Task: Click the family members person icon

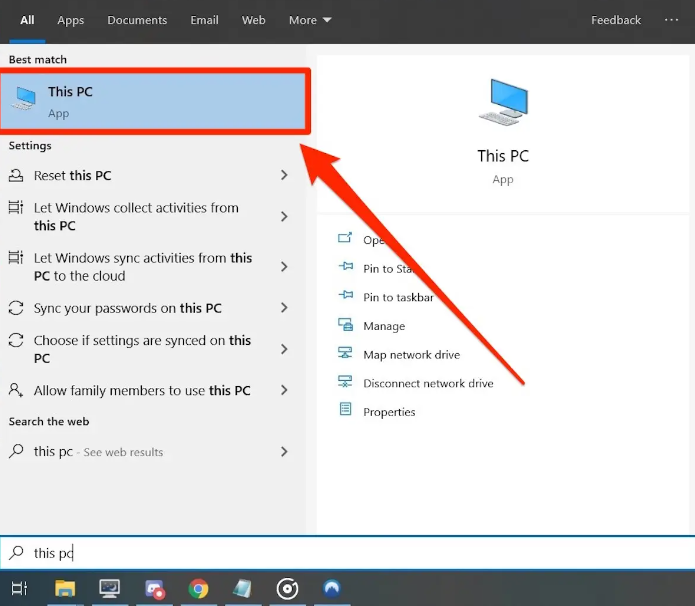Action: (x=16, y=390)
